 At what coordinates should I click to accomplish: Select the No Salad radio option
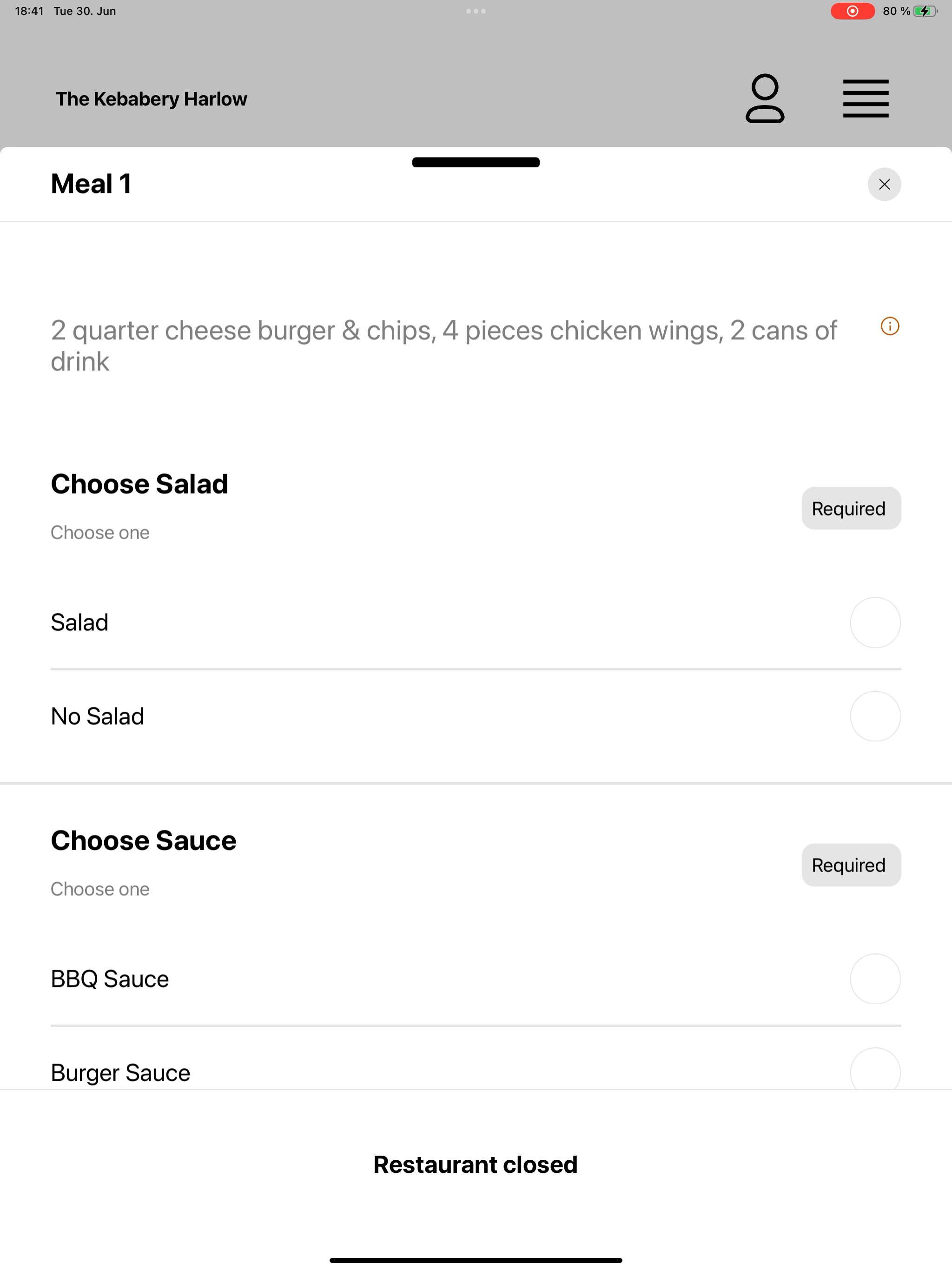click(875, 716)
